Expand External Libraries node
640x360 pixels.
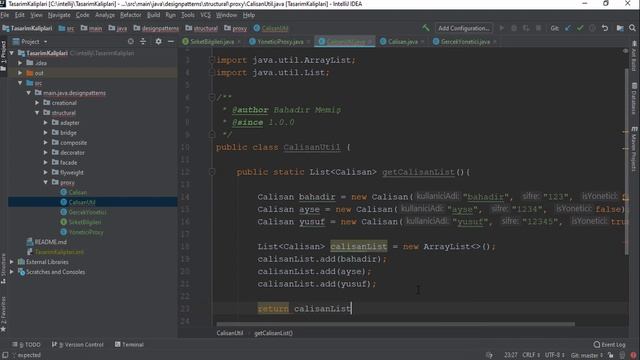point(12,262)
